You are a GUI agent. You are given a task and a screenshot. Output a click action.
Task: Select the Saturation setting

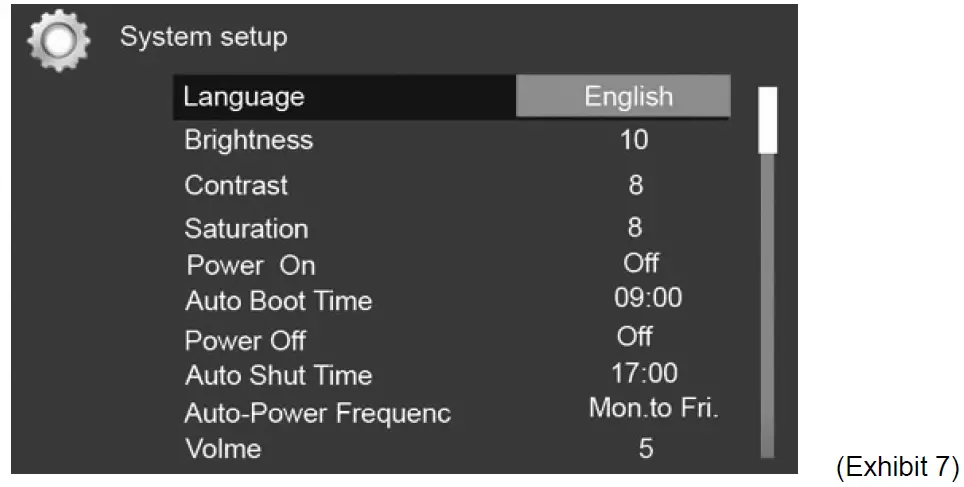(246, 229)
